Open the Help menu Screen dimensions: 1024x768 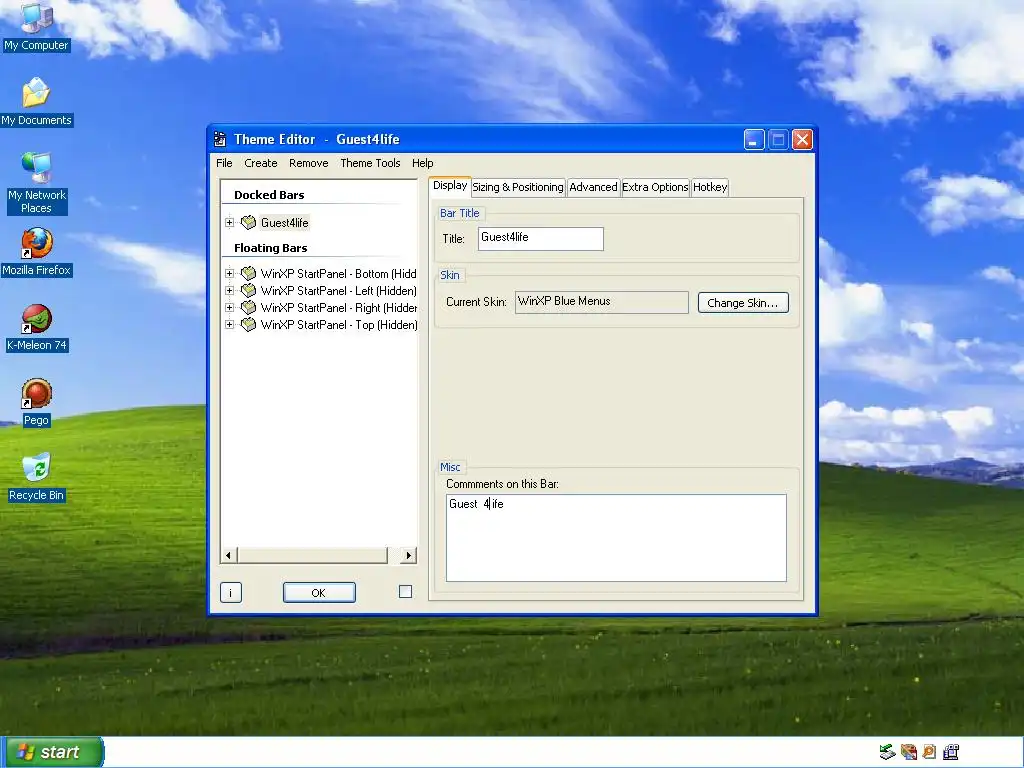423,163
